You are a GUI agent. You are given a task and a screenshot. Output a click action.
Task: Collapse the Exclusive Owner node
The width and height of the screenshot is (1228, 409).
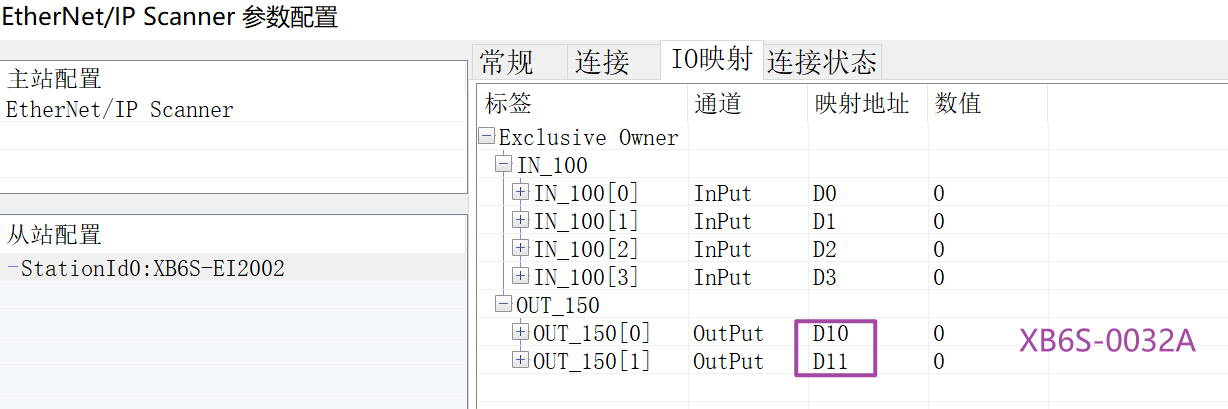(x=487, y=137)
